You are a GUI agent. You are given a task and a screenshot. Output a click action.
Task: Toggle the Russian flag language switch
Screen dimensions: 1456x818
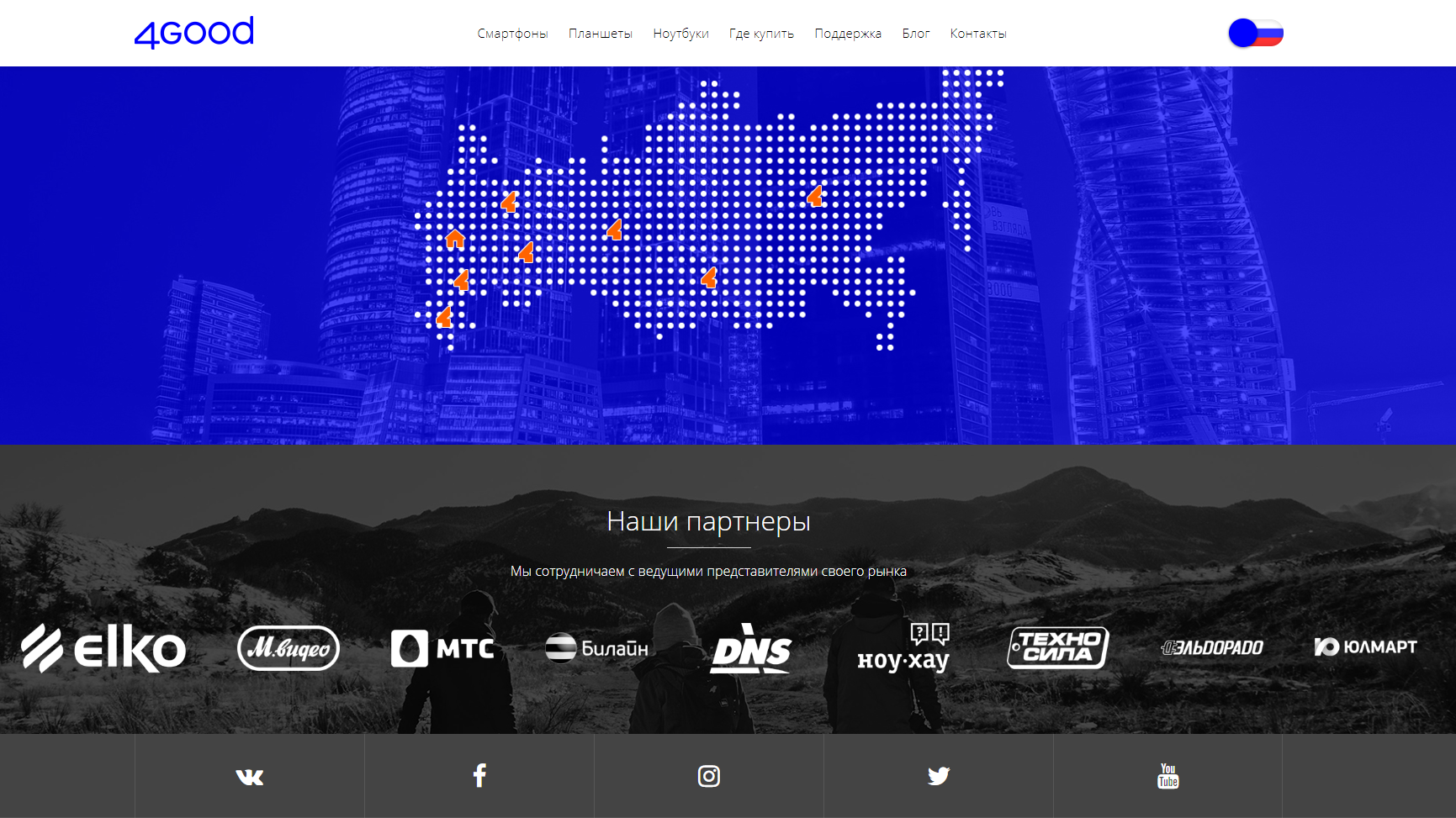pyautogui.click(x=1256, y=33)
